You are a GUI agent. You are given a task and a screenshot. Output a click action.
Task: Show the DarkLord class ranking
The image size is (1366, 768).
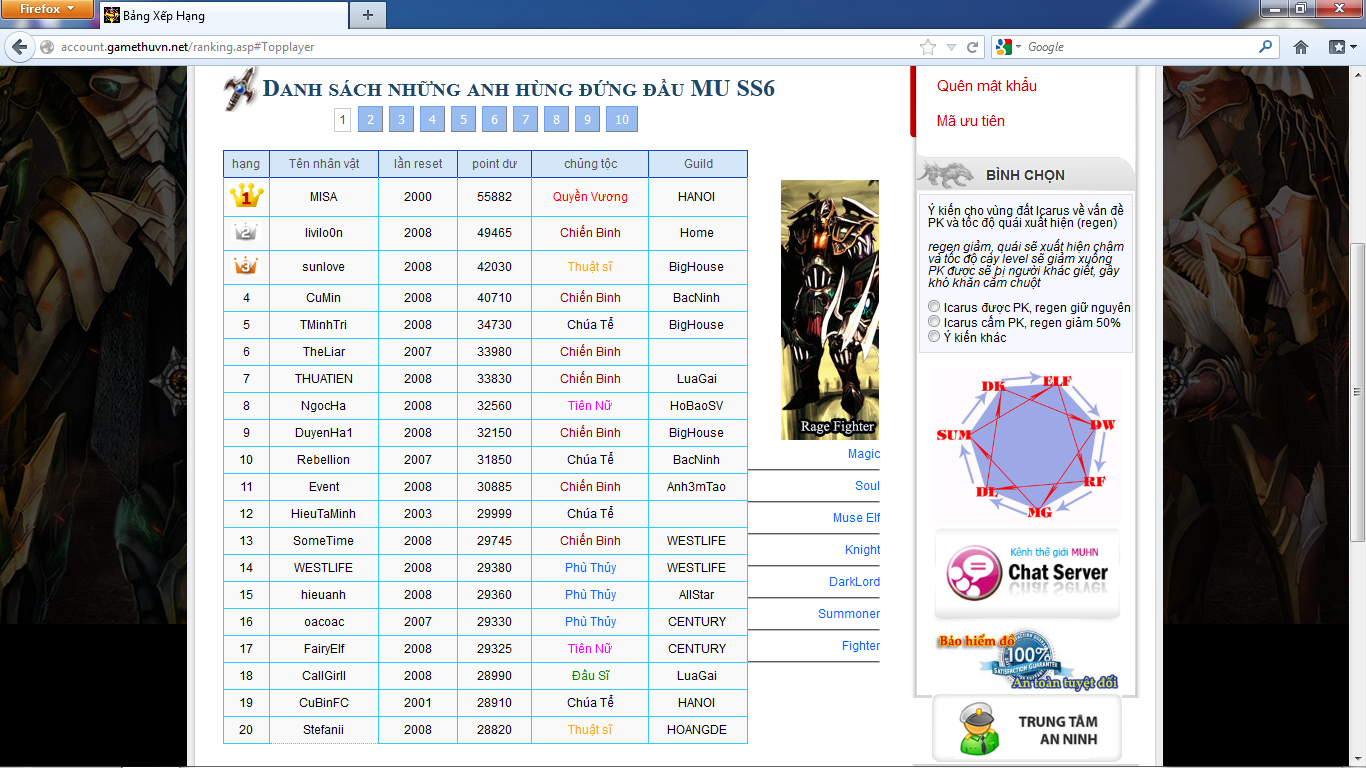tap(855, 582)
